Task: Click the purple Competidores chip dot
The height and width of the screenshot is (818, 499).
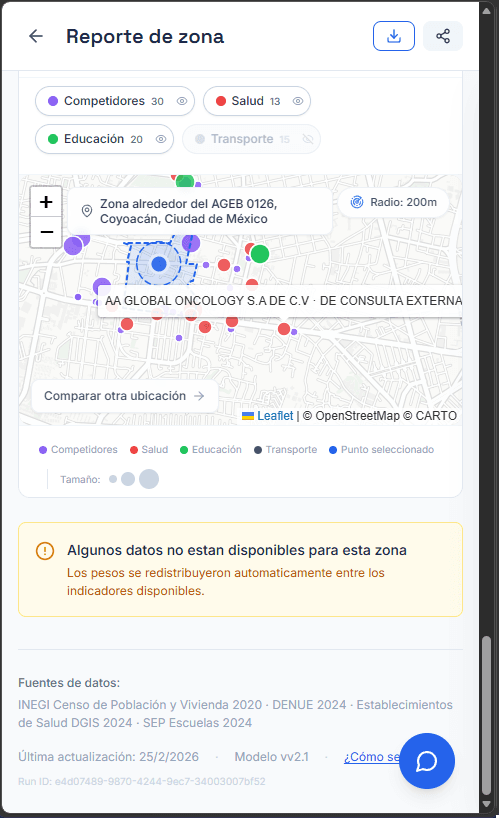Action: [x=53, y=101]
